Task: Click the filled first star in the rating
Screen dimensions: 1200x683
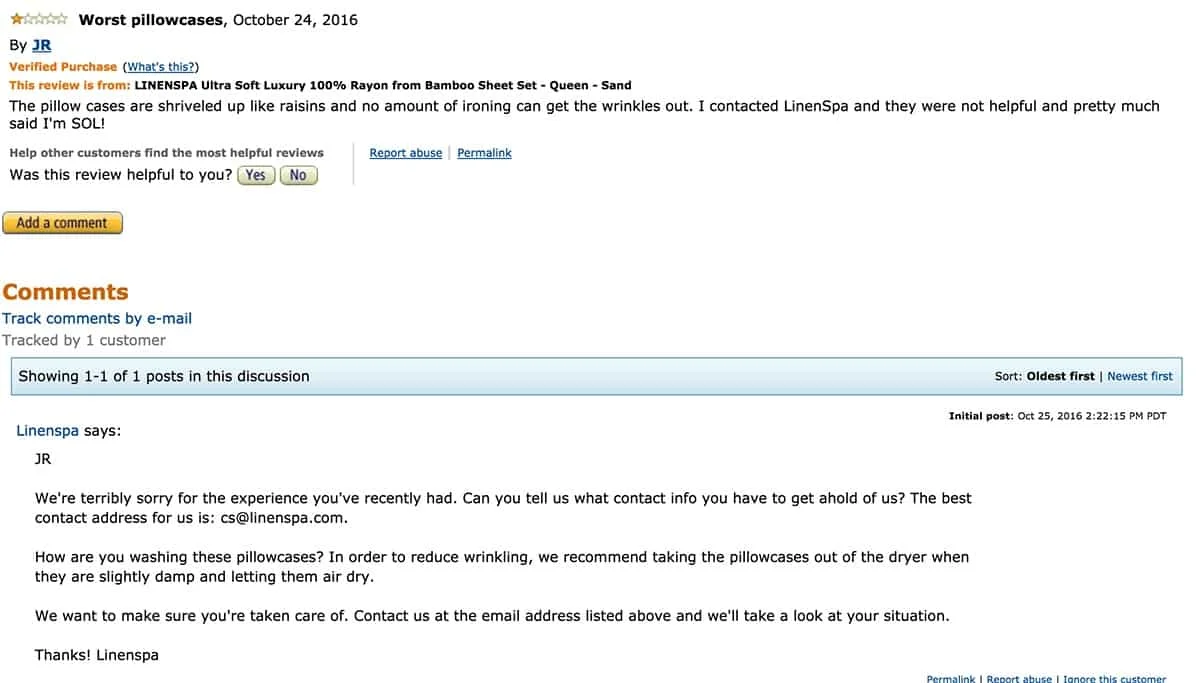Action: (x=17, y=18)
